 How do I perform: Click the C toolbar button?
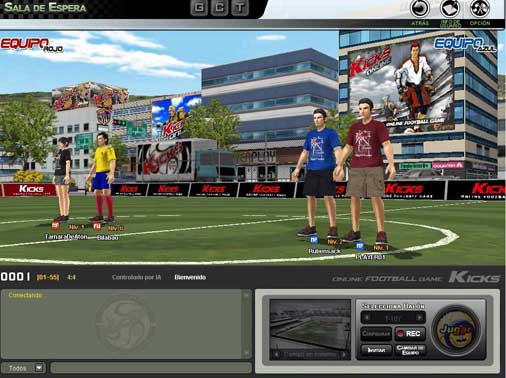pos(219,8)
